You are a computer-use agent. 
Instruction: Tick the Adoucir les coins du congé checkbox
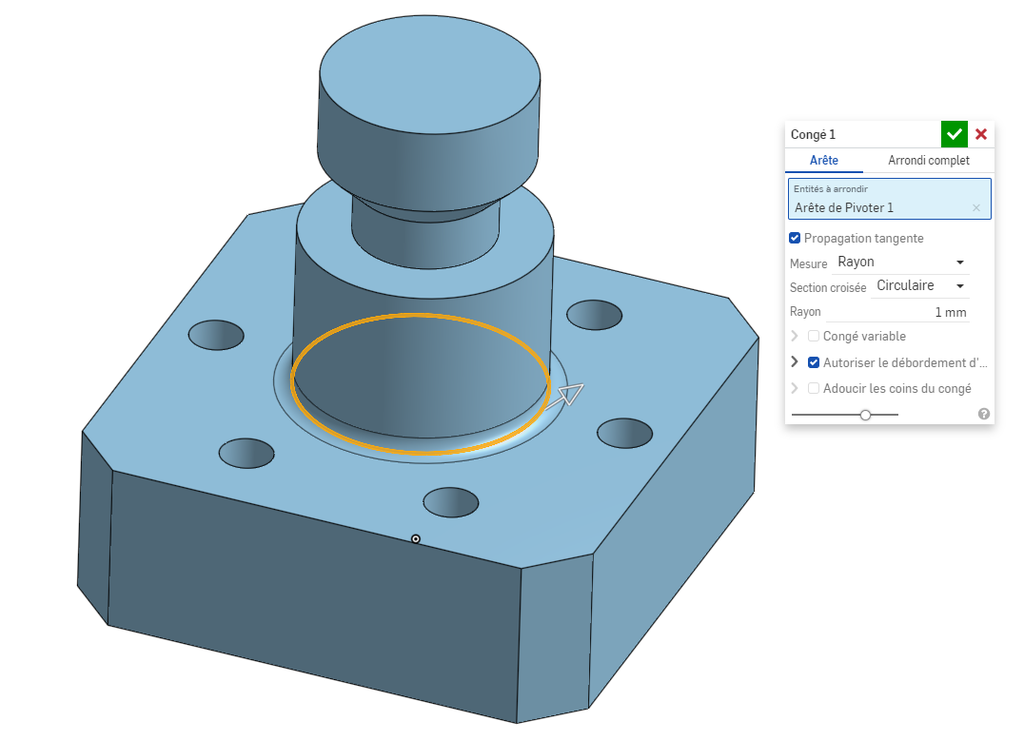814,388
